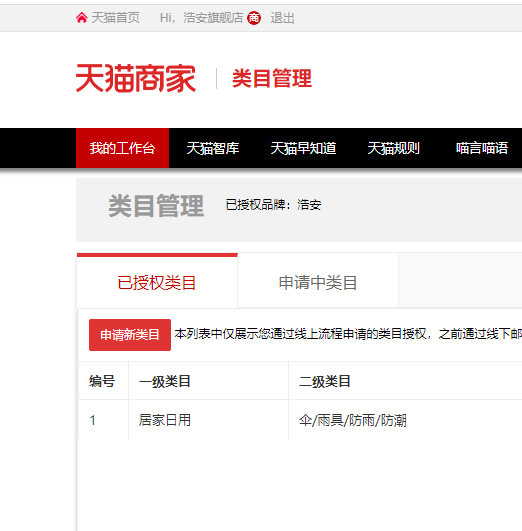Open 我的工作台 navigation tab
The height and width of the screenshot is (531, 522).
click(x=123, y=148)
